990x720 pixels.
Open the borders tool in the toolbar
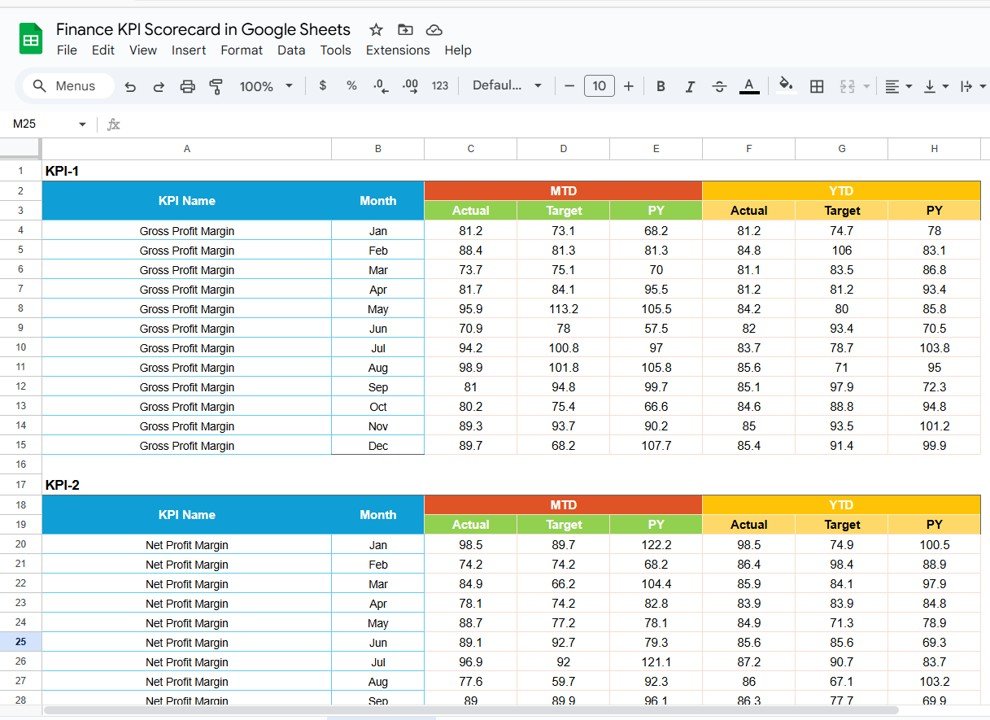817,87
